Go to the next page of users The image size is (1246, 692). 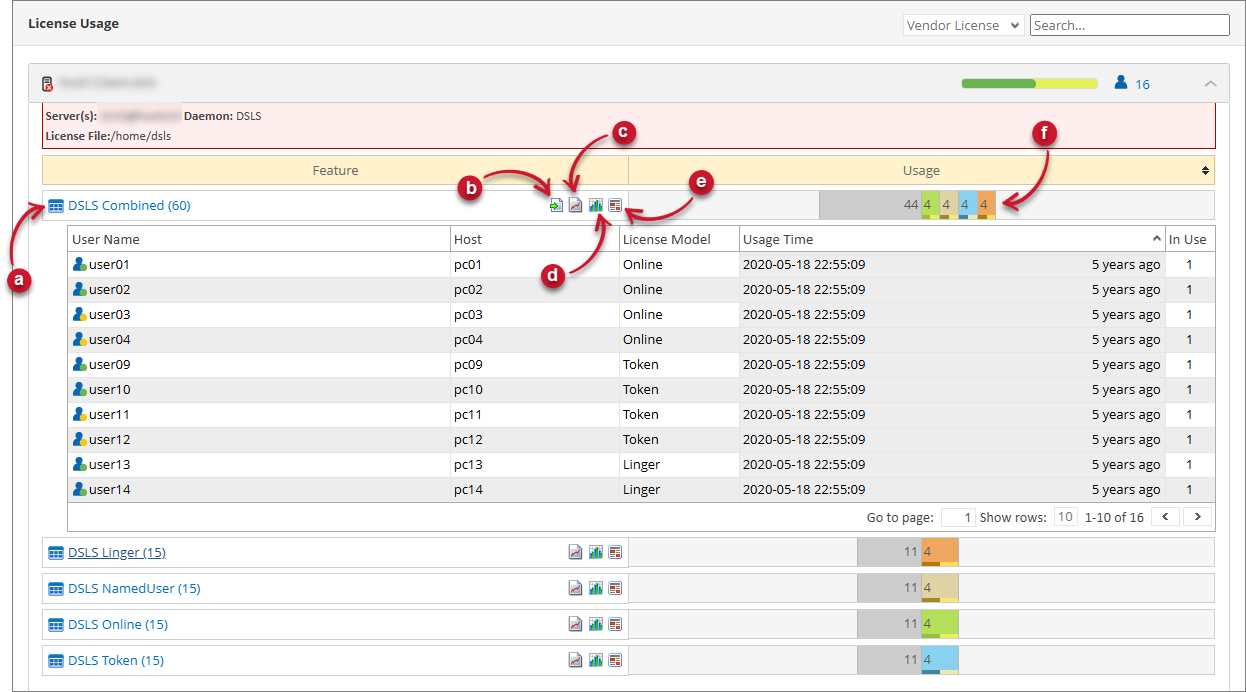click(1198, 517)
